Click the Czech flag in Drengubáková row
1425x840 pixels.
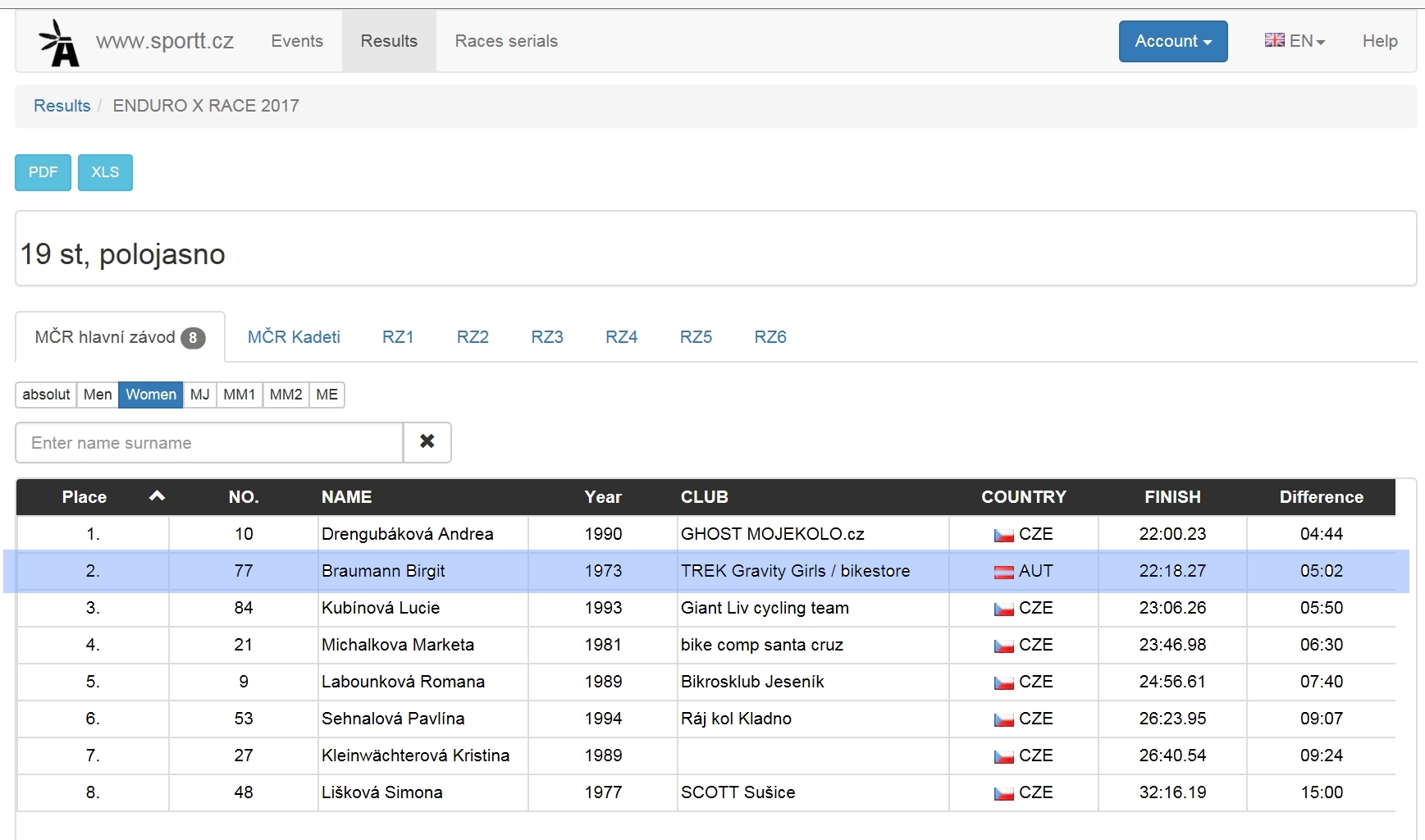coord(1003,535)
